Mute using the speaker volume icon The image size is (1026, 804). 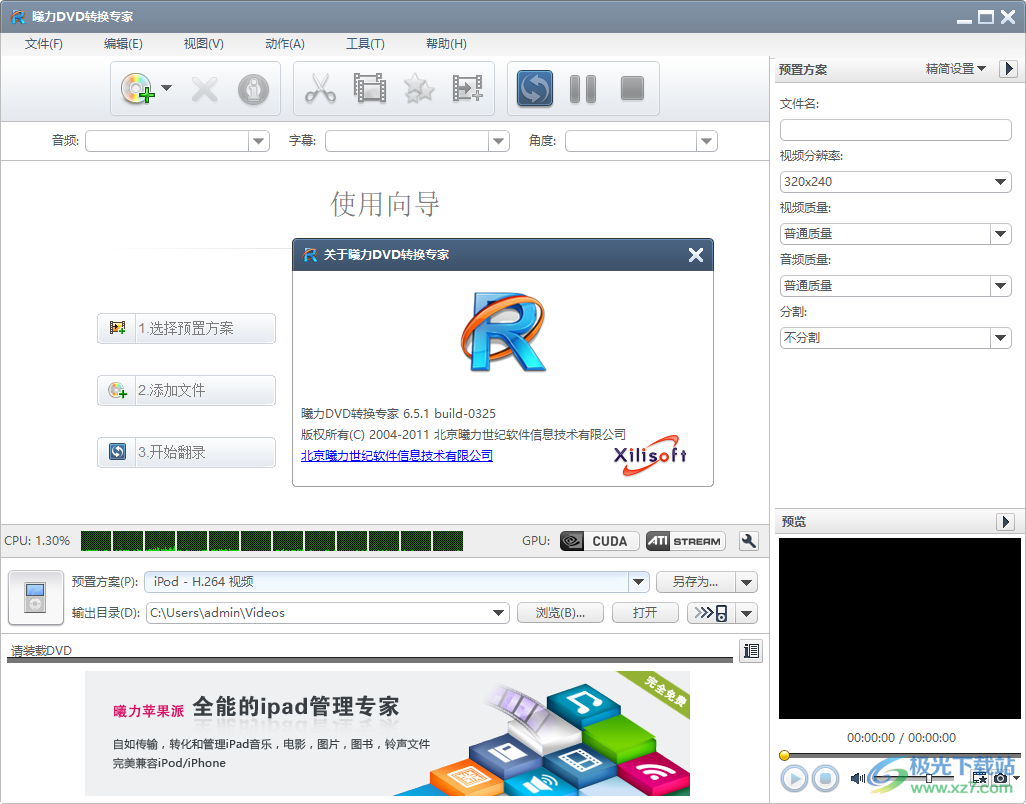pos(857,778)
